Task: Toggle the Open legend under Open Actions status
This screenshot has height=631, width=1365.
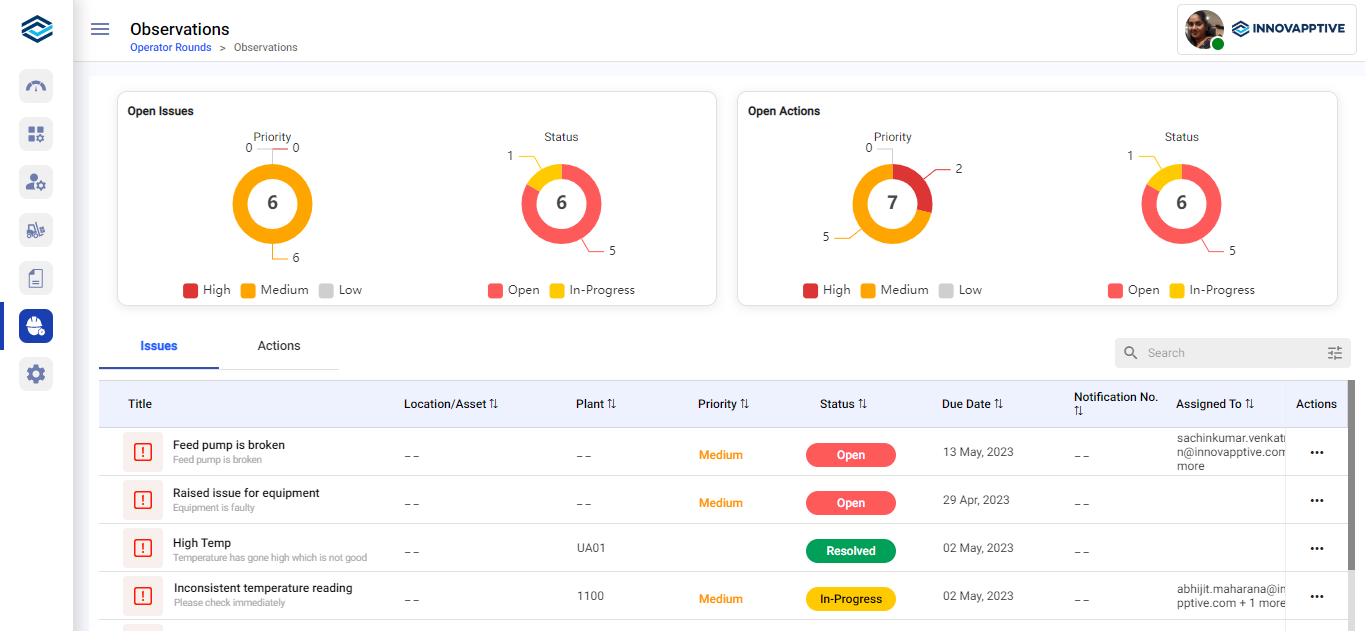Action: click(x=1134, y=290)
